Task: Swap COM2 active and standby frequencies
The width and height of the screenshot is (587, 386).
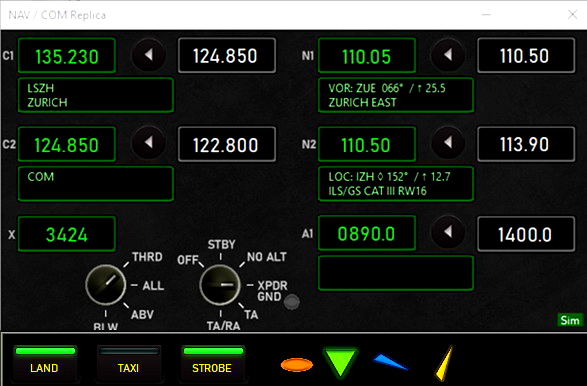Action: click(149, 143)
